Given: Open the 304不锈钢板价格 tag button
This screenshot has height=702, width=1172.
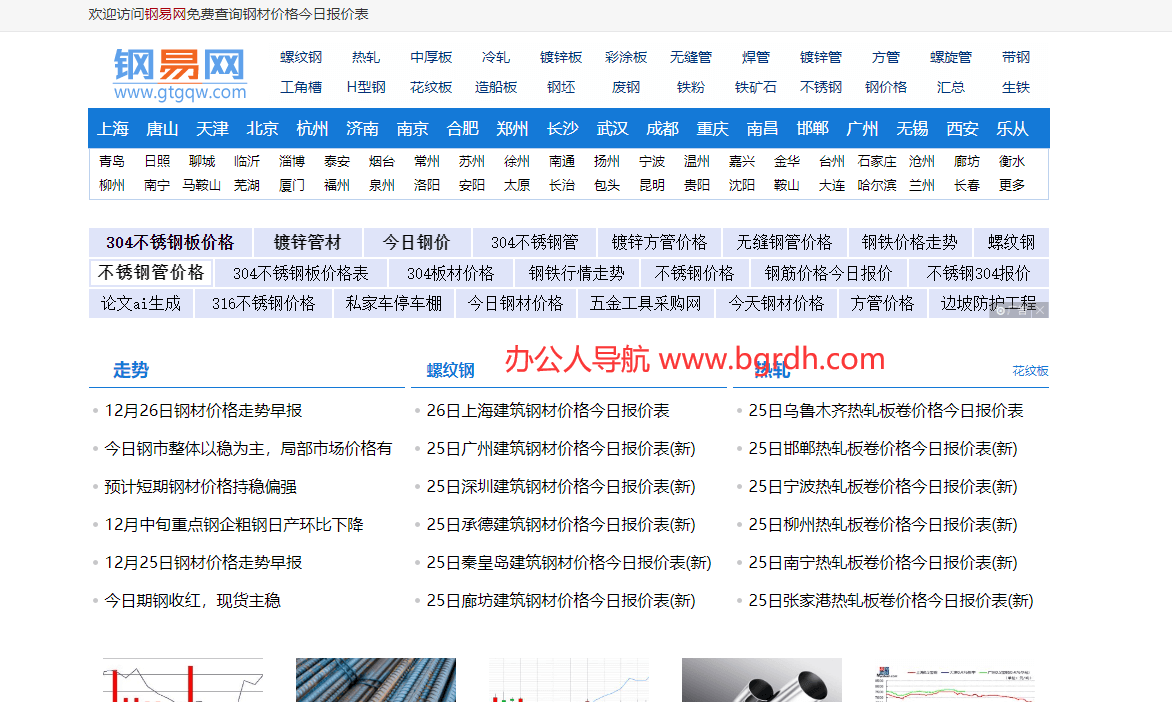Looking at the screenshot, I should pos(170,241).
